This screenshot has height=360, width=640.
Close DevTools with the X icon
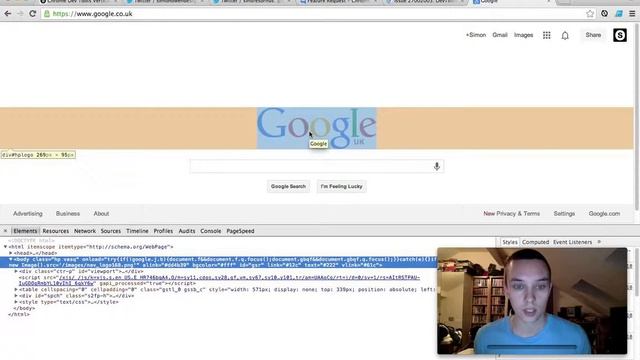(5, 231)
